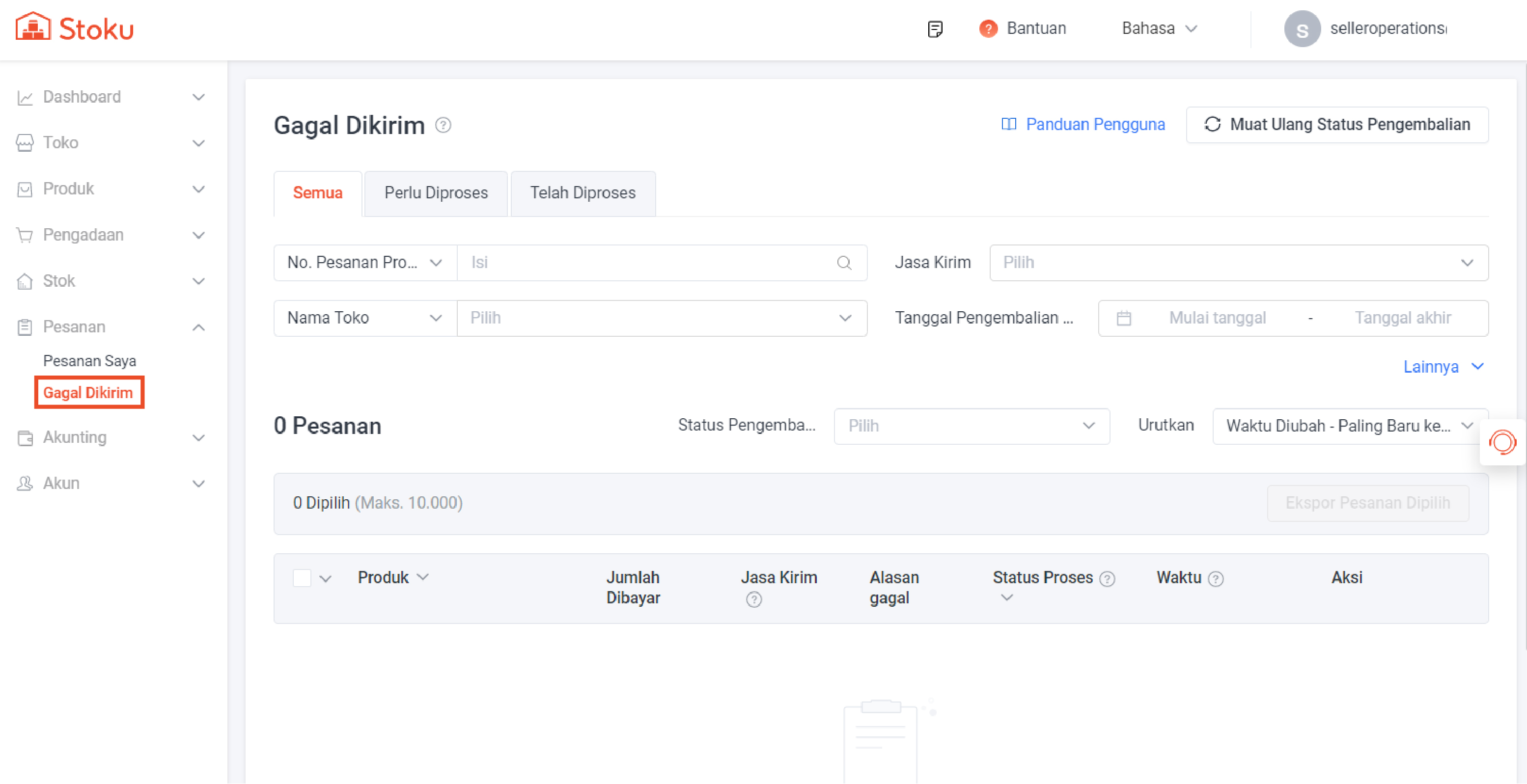1527x784 pixels.
Task: Click the help icon beside Gagal Dikirim title
Action: pyautogui.click(x=443, y=125)
